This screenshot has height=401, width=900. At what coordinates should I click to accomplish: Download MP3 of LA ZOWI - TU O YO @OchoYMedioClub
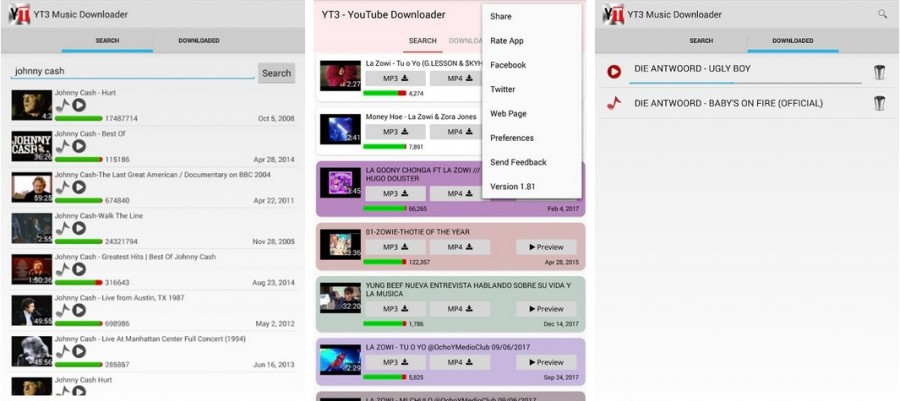[395, 363]
